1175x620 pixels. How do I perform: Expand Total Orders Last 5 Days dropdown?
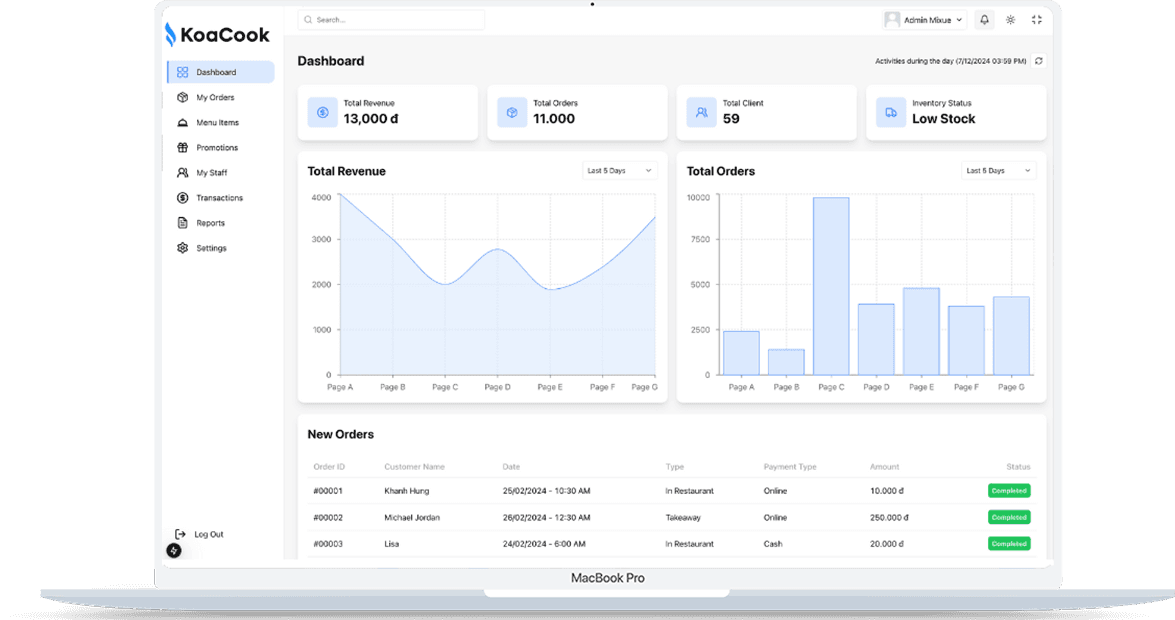(x=998, y=171)
